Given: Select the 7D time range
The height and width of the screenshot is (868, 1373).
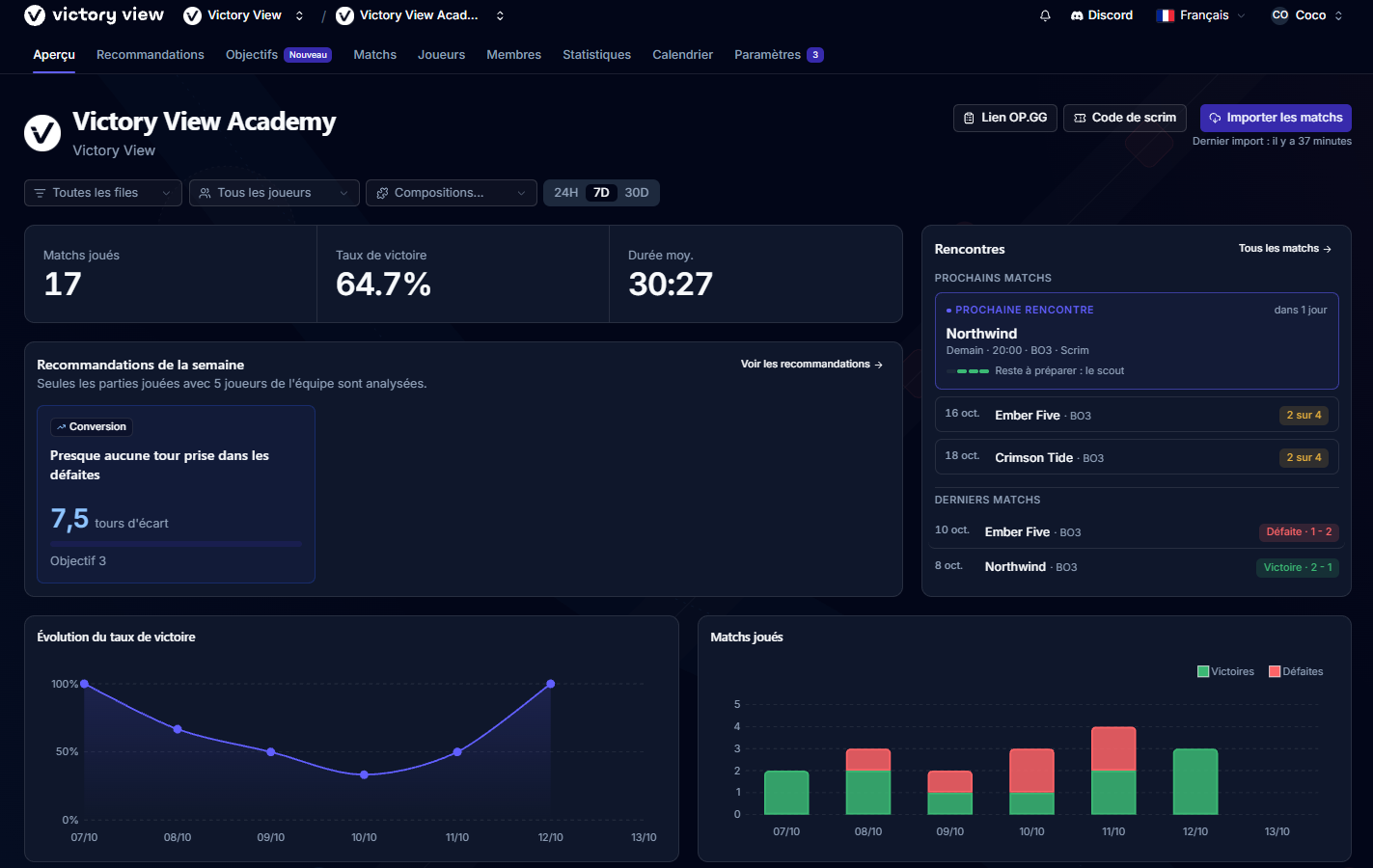Looking at the screenshot, I should 601,193.
